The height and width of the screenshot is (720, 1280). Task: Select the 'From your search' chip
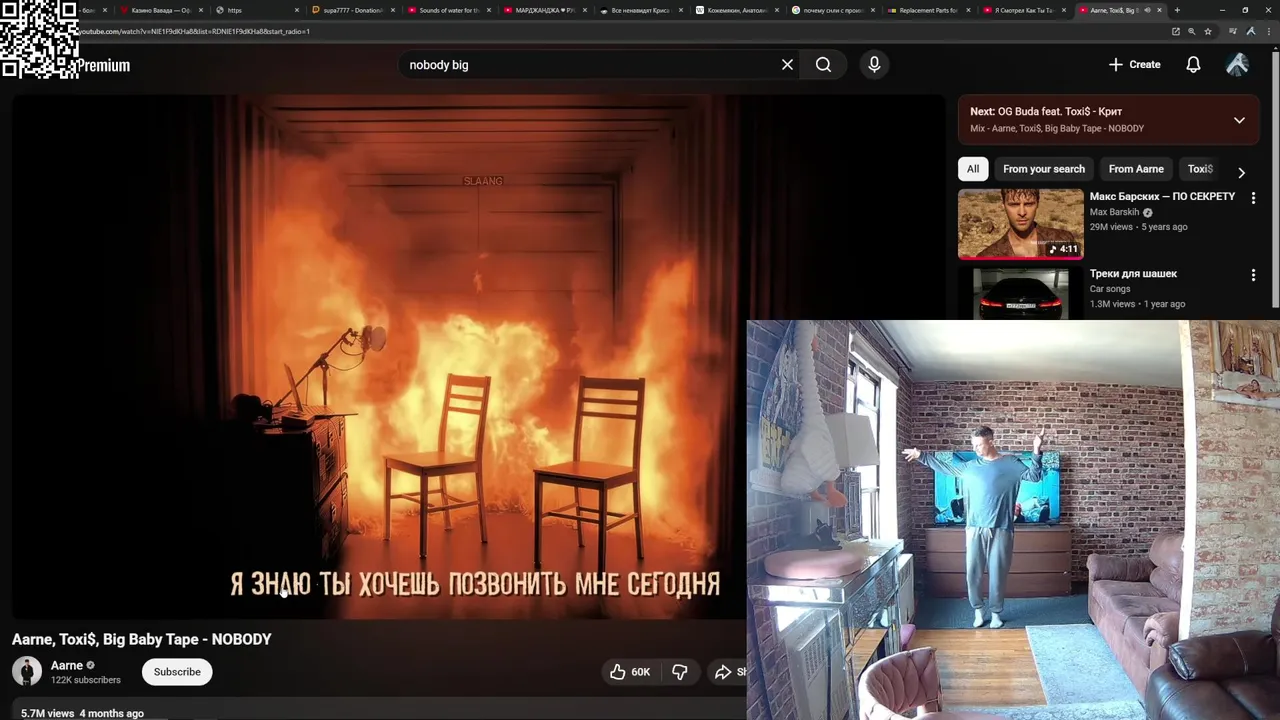click(x=1044, y=169)
